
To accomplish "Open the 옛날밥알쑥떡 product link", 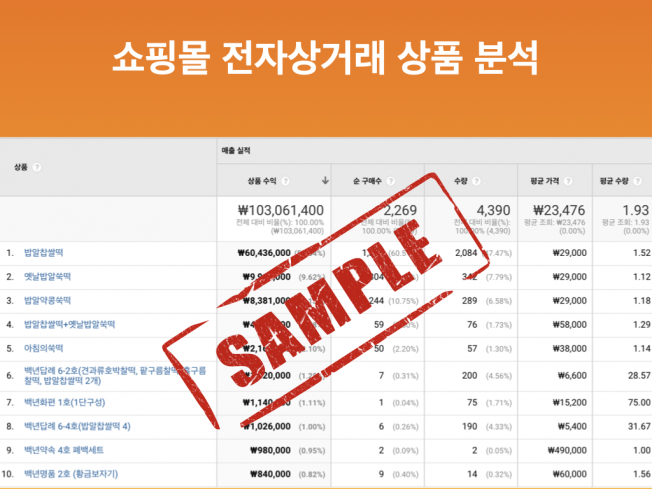I will [47, 277].
